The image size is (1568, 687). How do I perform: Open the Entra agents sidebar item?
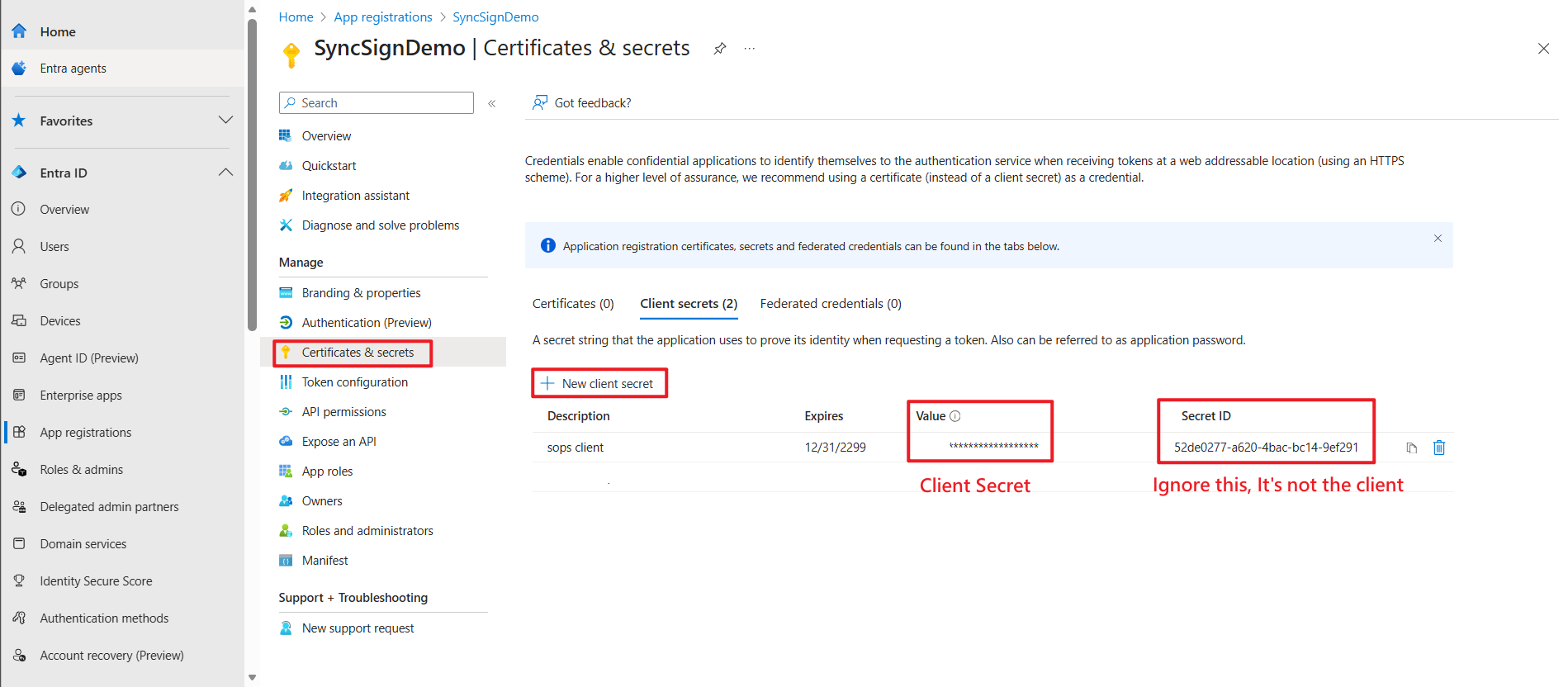[x=73, y=69]
